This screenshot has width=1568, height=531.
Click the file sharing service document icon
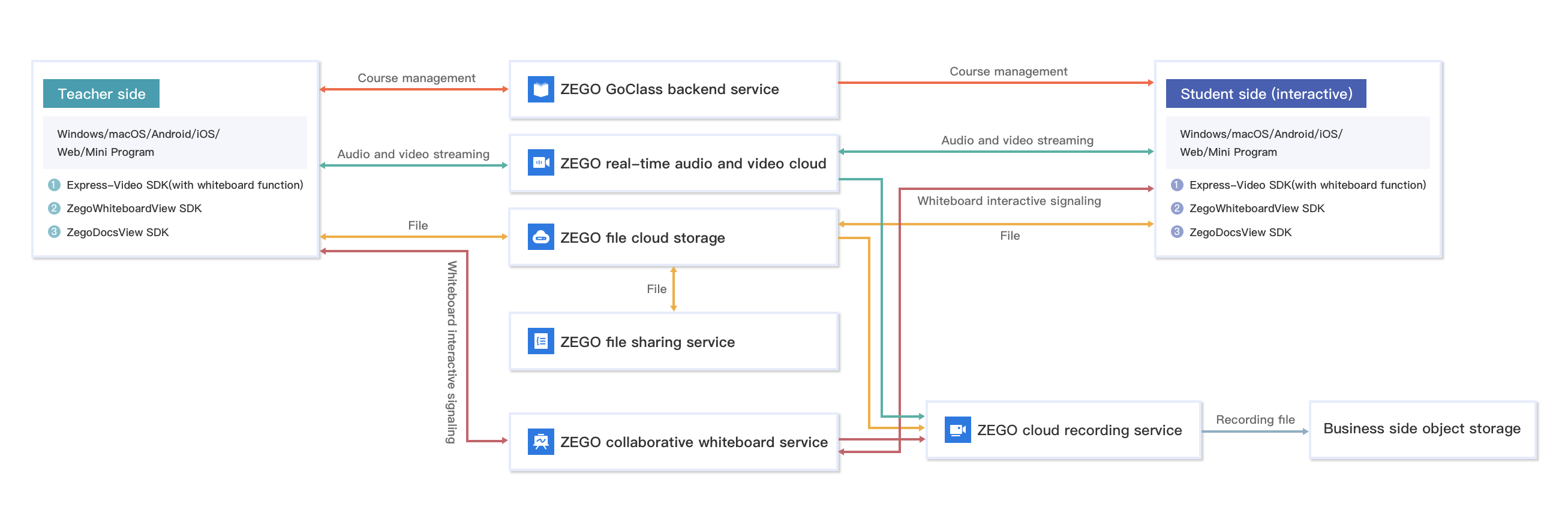coord(540,342)
